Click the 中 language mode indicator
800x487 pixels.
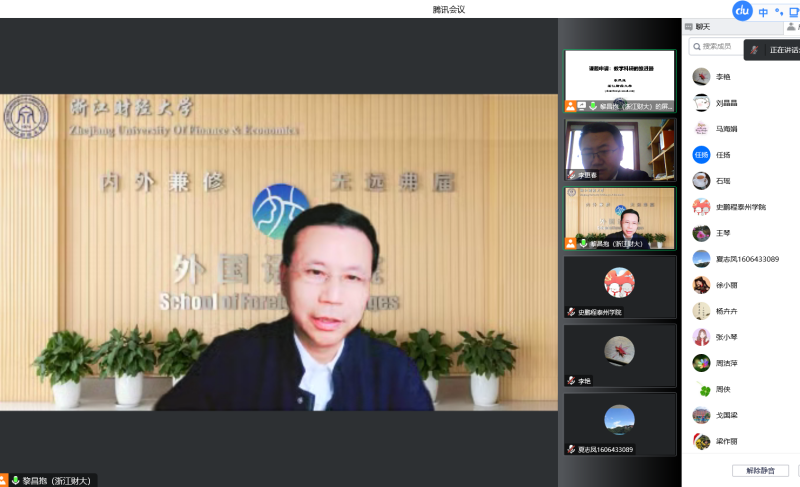(x=763, y=12)
